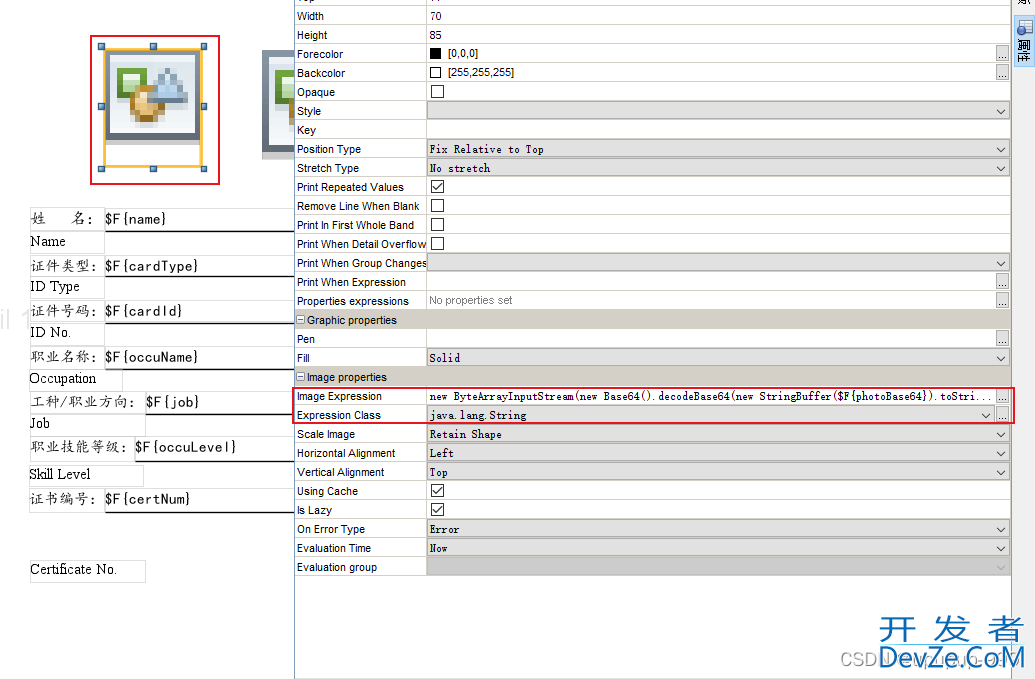Open the Pen editor ellipsis button
The width and height of the screenshot is (1035, 679).
(1002, 339)
